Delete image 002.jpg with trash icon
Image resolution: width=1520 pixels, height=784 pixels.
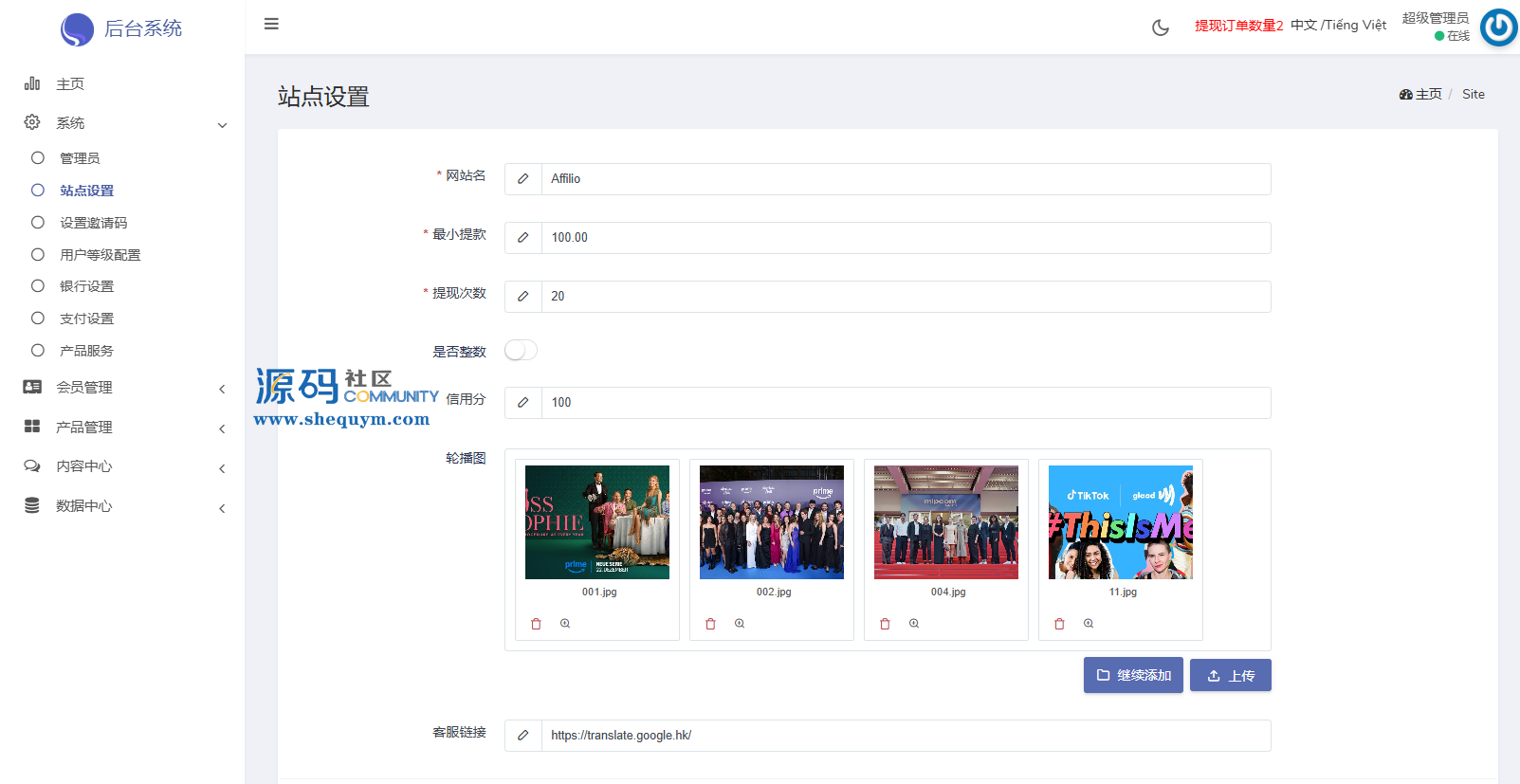710,624
